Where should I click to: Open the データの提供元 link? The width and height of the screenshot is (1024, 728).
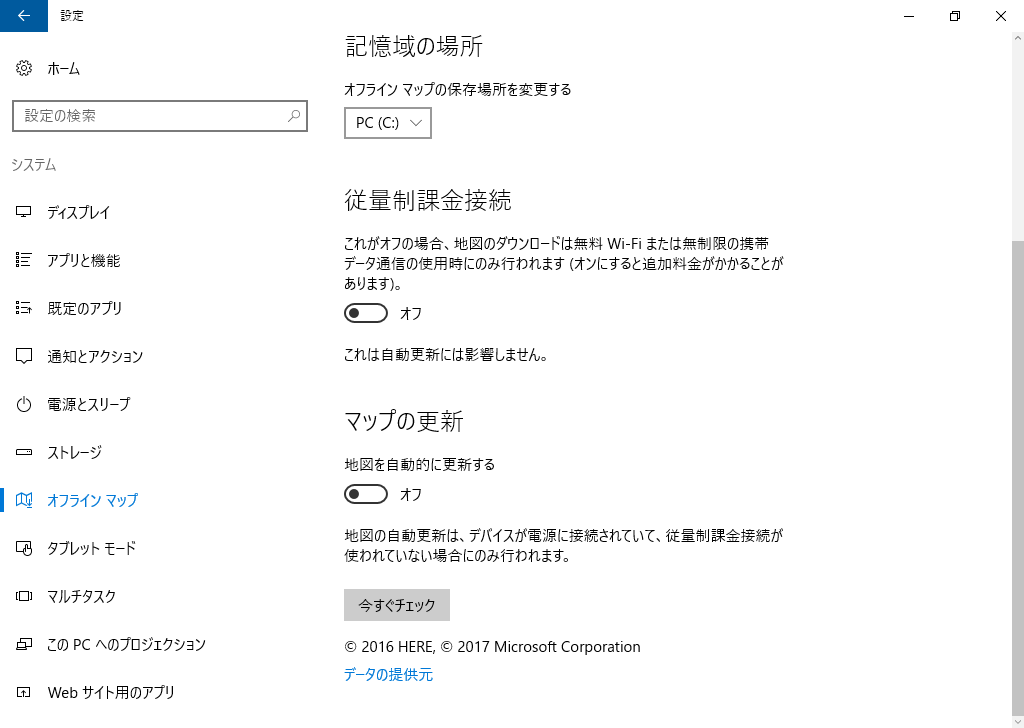[388, 675]
